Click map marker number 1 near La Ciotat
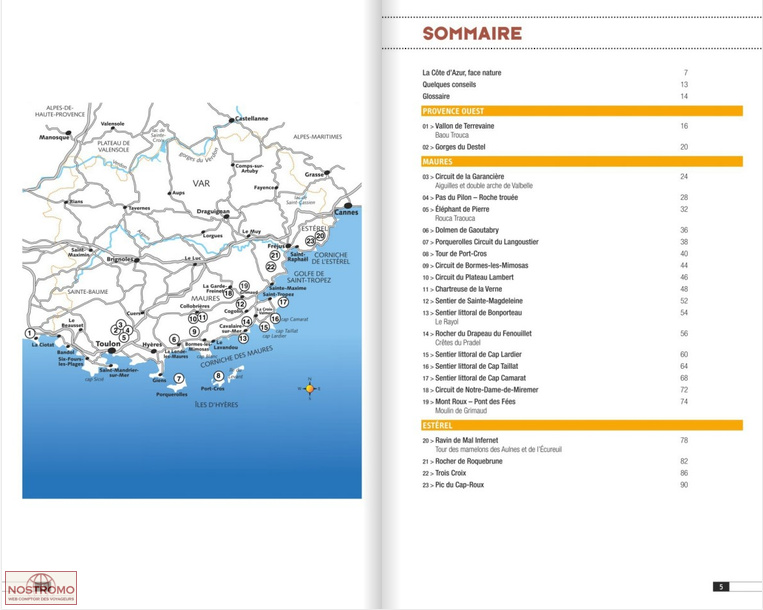The width and height of the screenshot is (763, 610). point(30,333)
